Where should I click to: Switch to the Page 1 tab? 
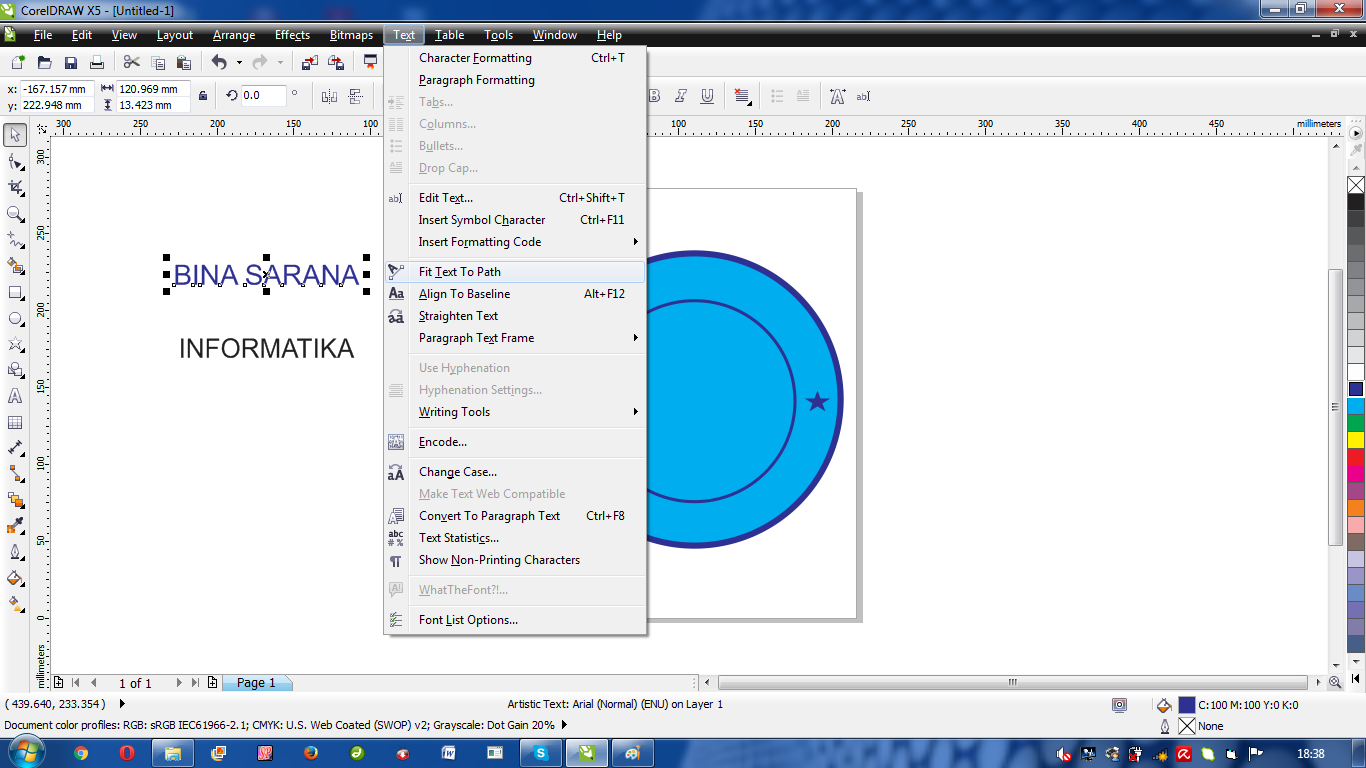pos(256,683)
